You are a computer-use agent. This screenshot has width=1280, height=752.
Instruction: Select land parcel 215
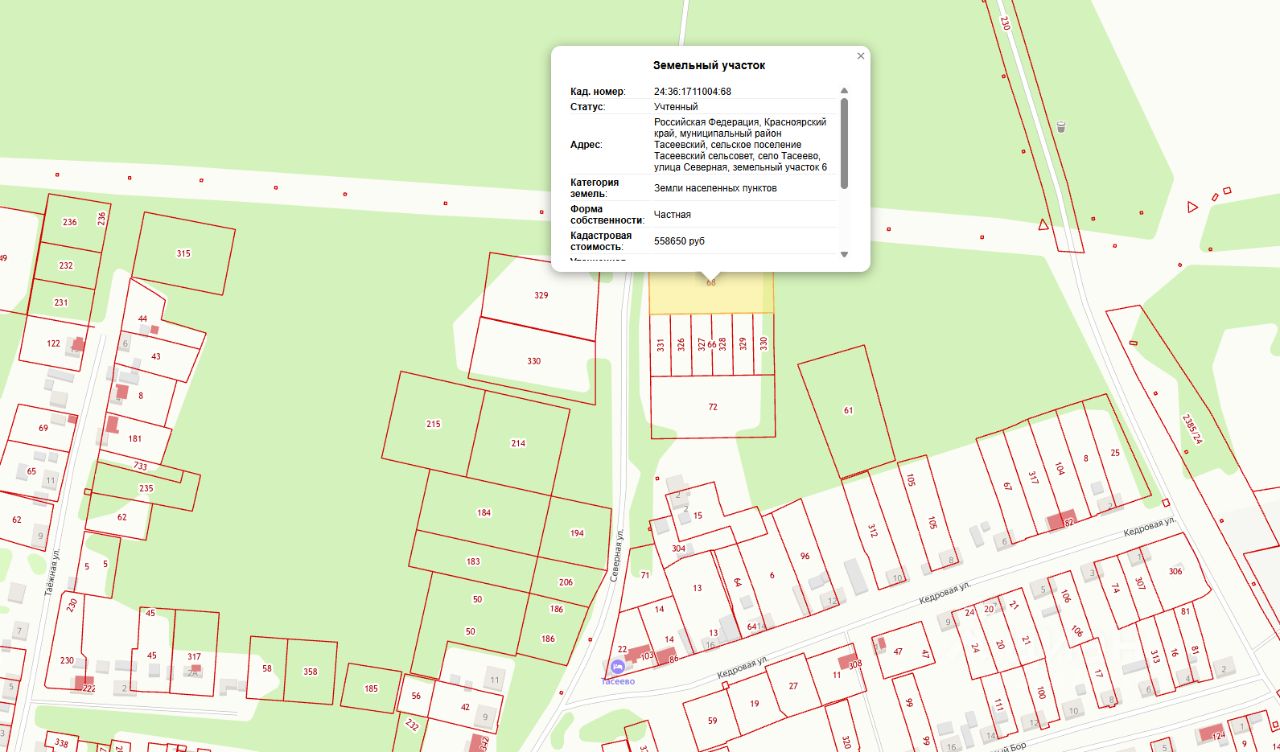coord(433,424)
